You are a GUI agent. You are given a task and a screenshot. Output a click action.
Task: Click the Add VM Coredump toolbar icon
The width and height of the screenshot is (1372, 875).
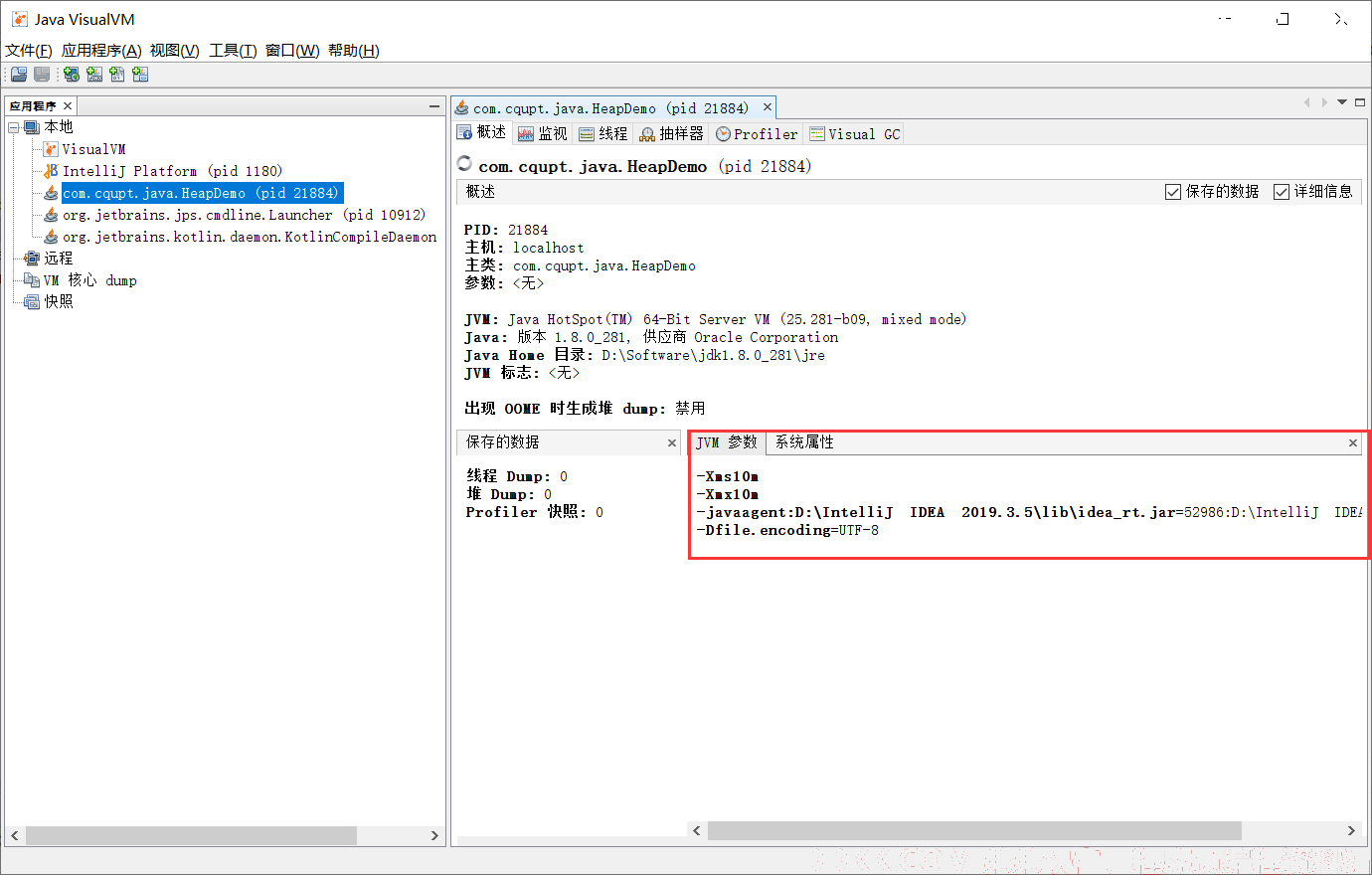coord(117,75)
